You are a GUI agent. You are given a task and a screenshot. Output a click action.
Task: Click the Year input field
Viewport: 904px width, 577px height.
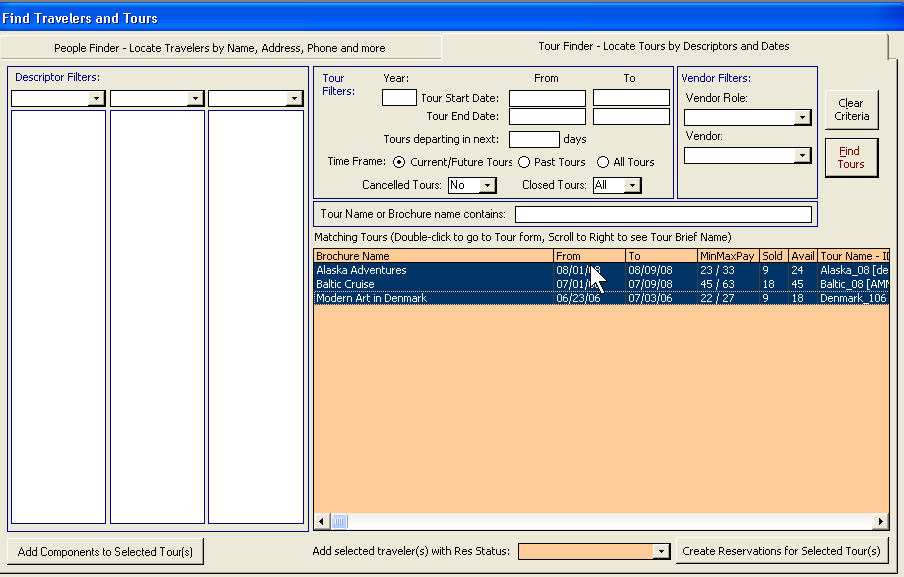pos(399,98)
